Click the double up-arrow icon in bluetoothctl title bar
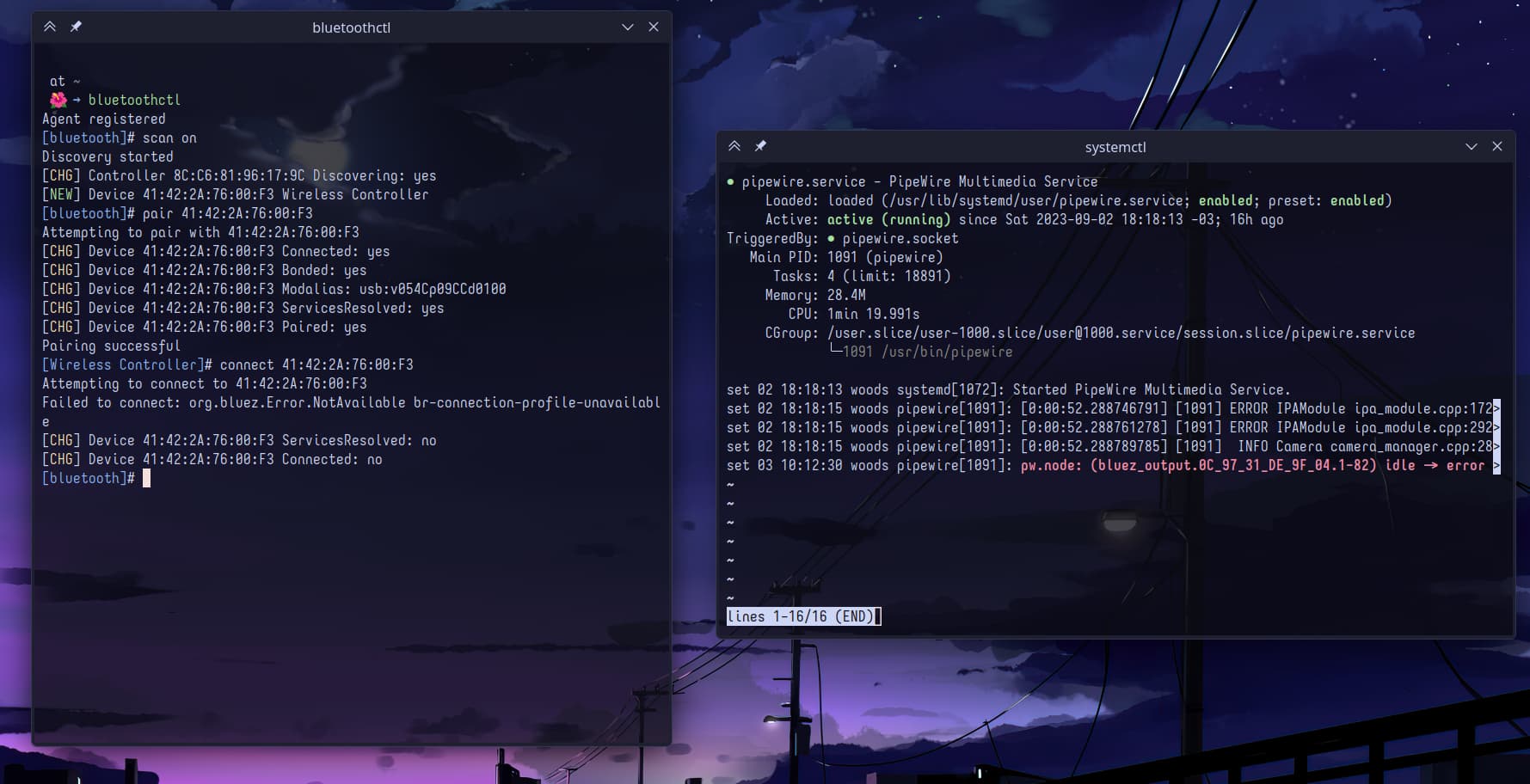1530x784 pixels. pos(50,27)
